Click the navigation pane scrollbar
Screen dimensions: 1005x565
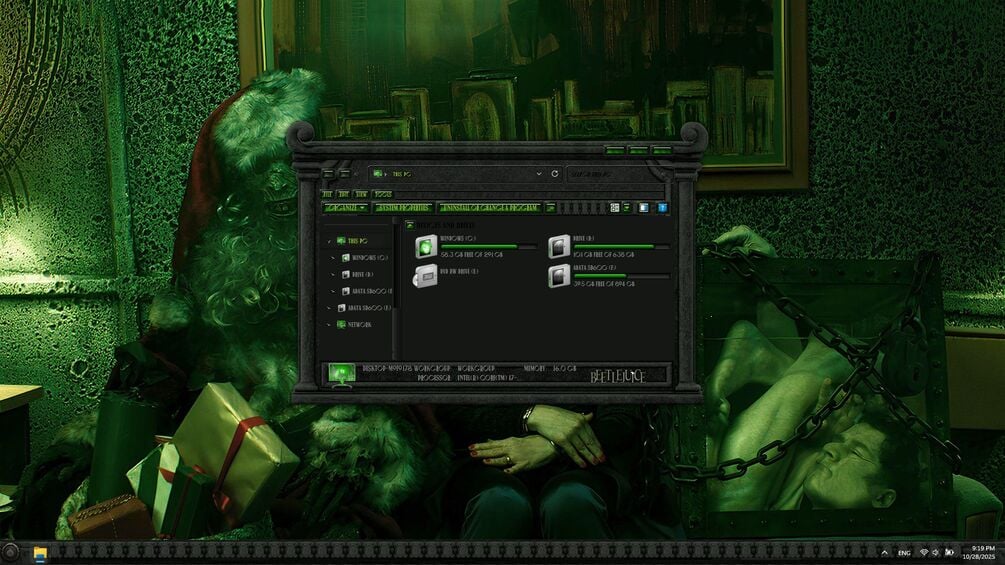coord(395,288)
